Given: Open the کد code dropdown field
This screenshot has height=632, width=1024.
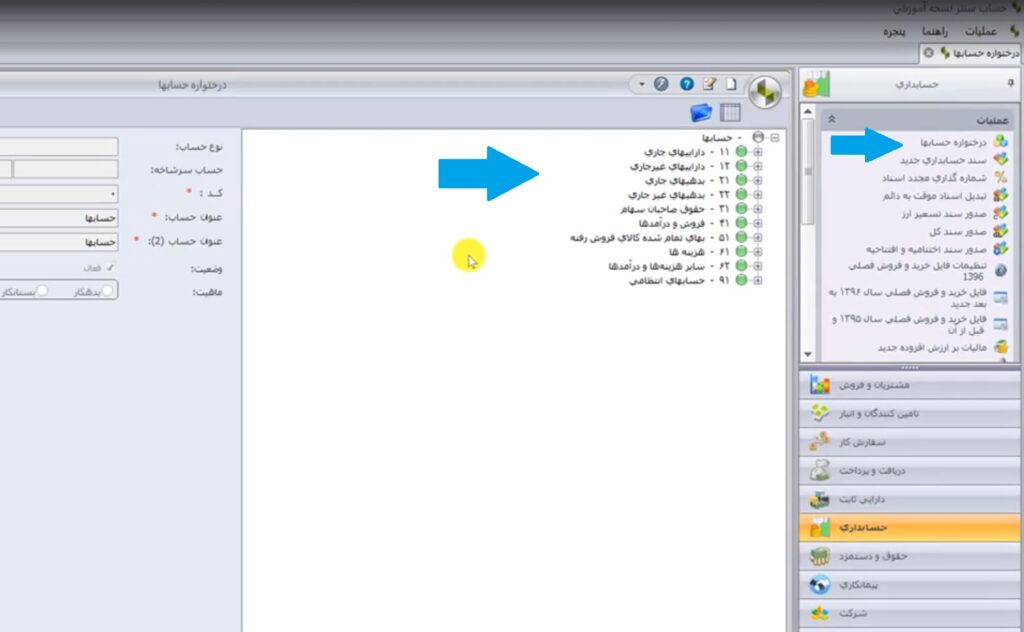Looking at the screenshot, I should tap(59, 194).
